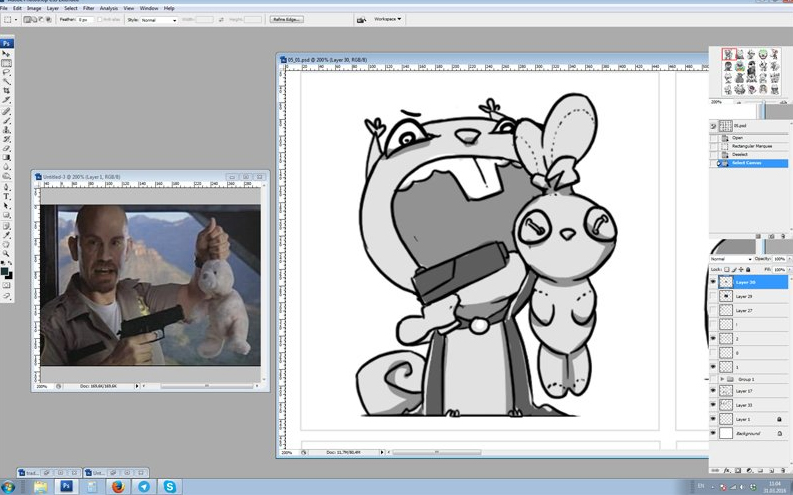Screen dimensions: 793x495
Task: Expand the Group 1 layer folder
Action: 722,379
